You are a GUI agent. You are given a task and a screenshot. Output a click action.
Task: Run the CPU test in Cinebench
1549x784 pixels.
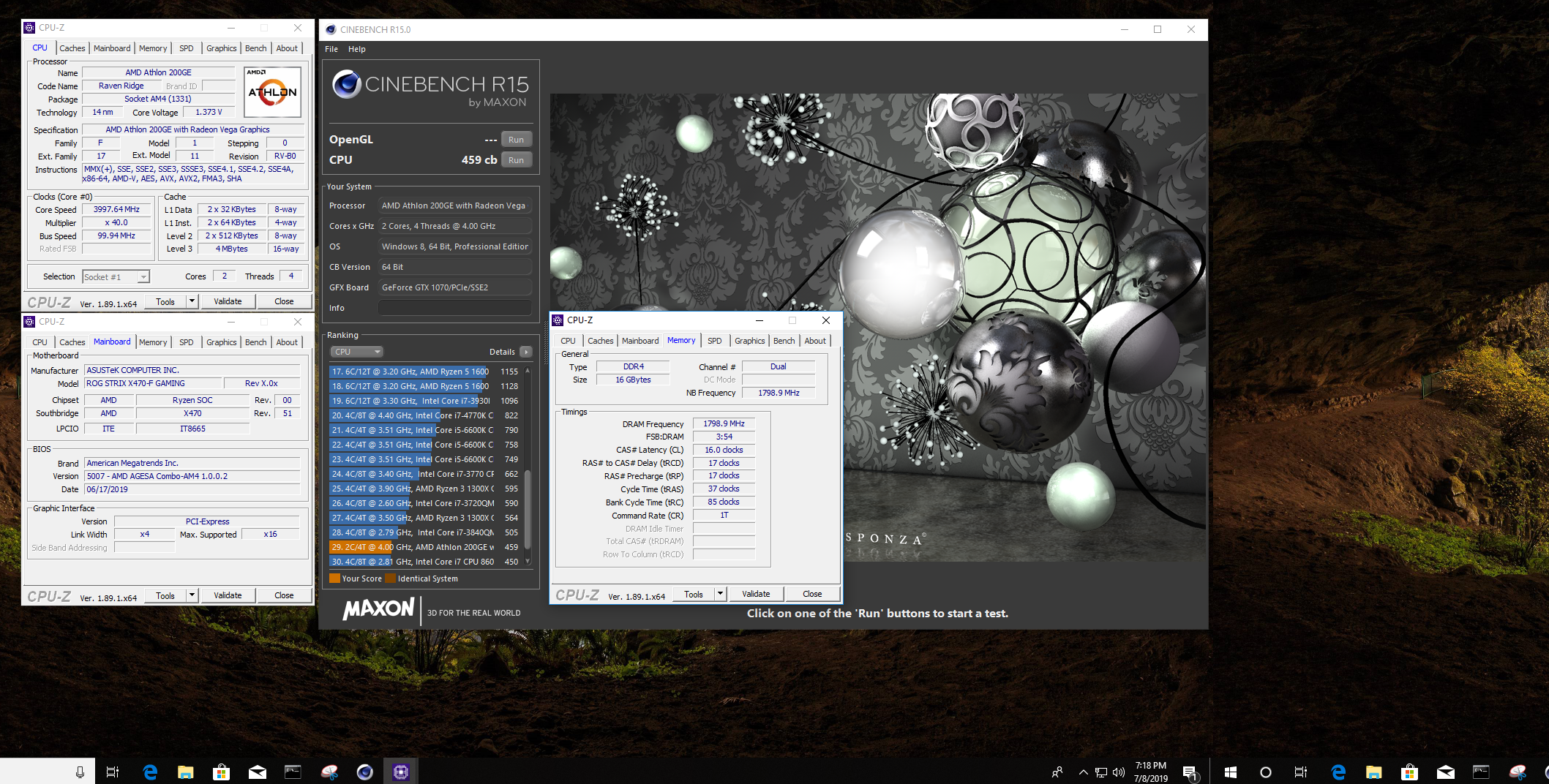[x=517, y=160]
